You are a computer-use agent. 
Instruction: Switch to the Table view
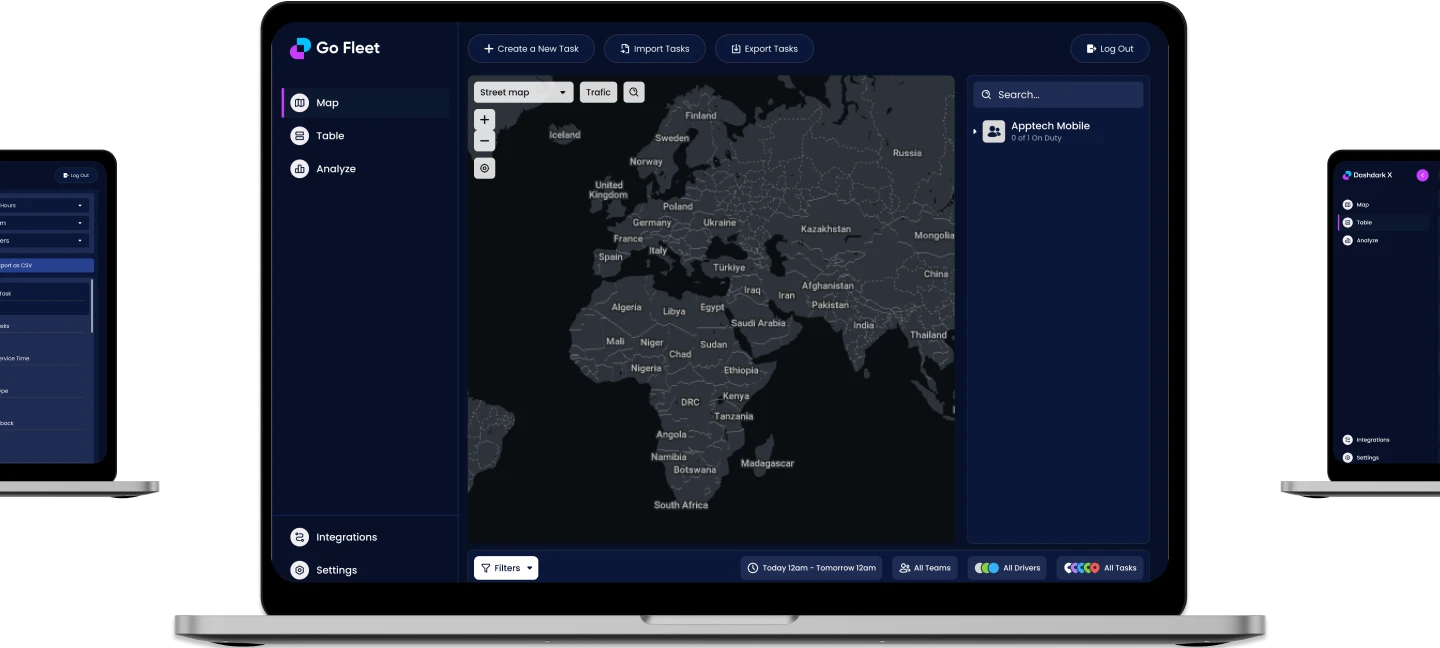click(x=299, y=135)
